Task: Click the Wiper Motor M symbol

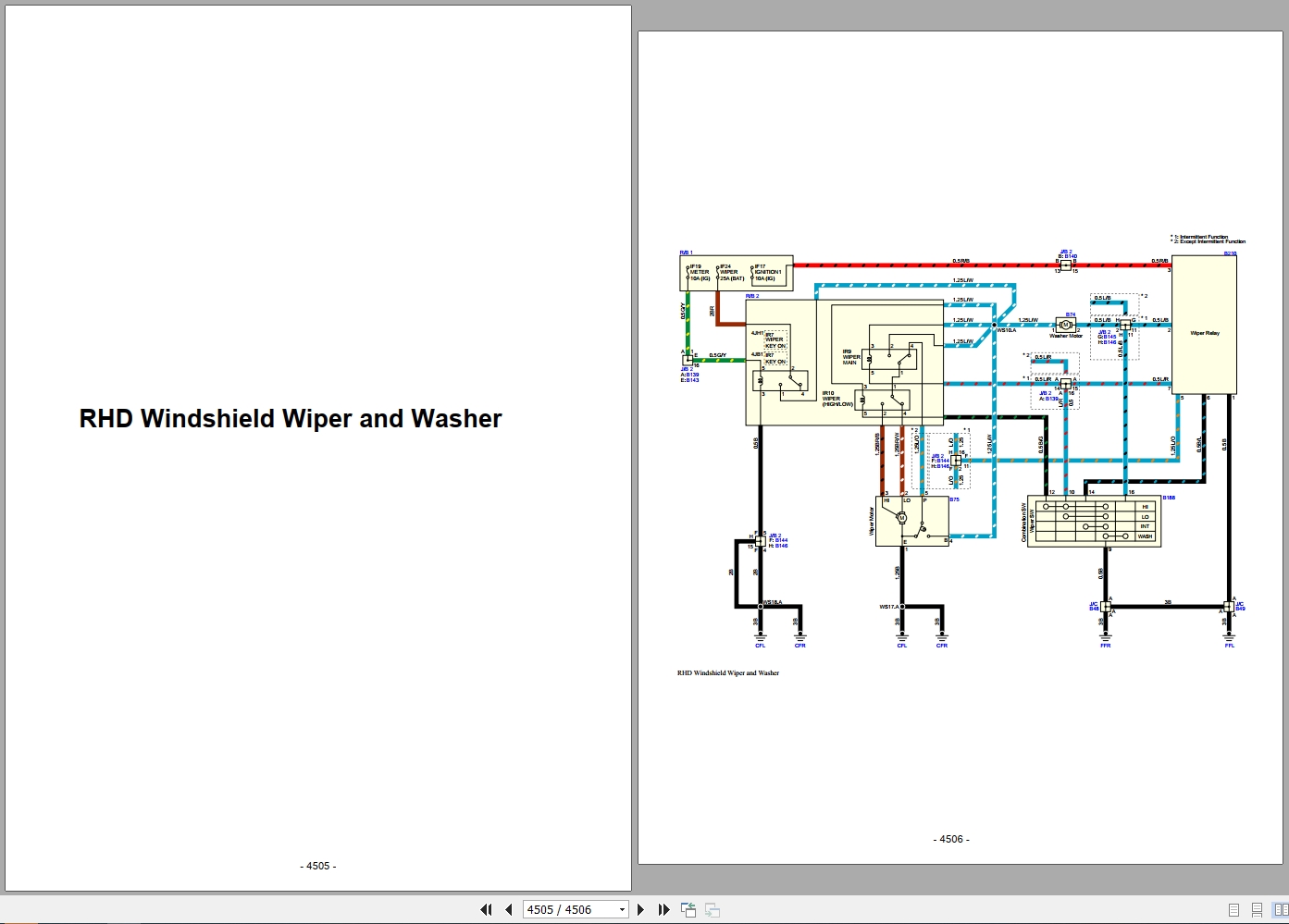Action: (901, 518)
